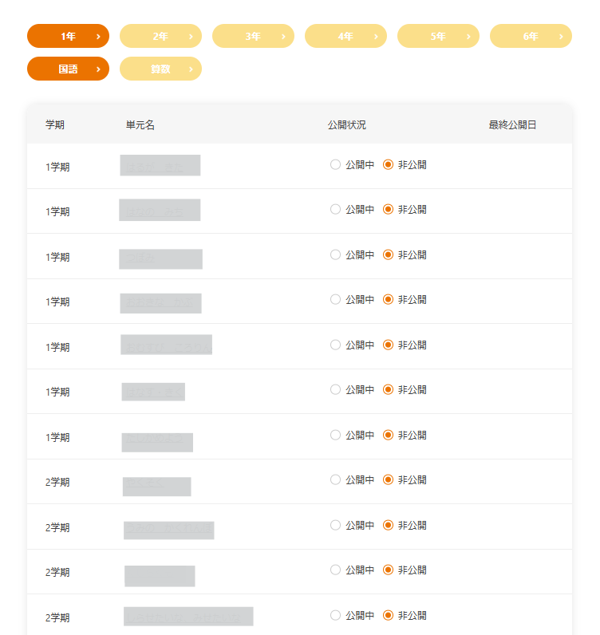Image resolution: width=600 pixels, height=635 pixels.
Task: Click the 単元名 column header
Action: pos(140,125)
